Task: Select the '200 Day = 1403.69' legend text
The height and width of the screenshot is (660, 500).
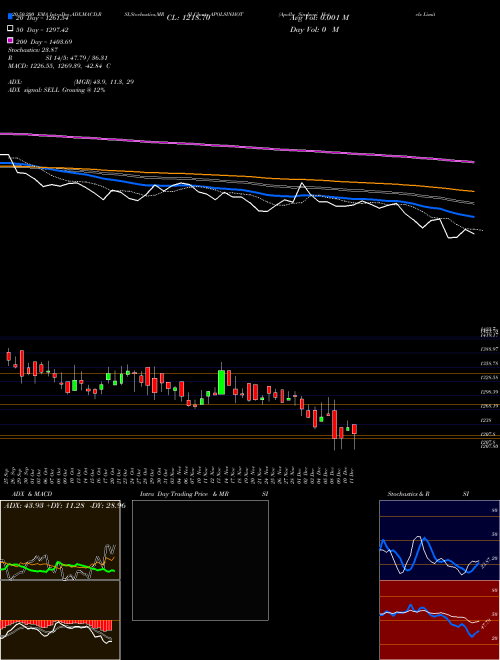Action: point(44,42)
